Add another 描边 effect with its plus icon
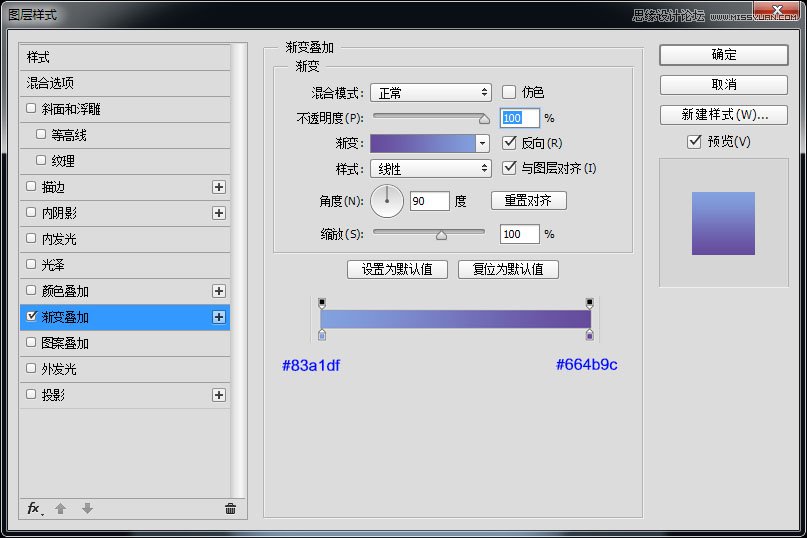Viewport: 807px width, 538px height. pyautogui.click(x=219, y=187)
